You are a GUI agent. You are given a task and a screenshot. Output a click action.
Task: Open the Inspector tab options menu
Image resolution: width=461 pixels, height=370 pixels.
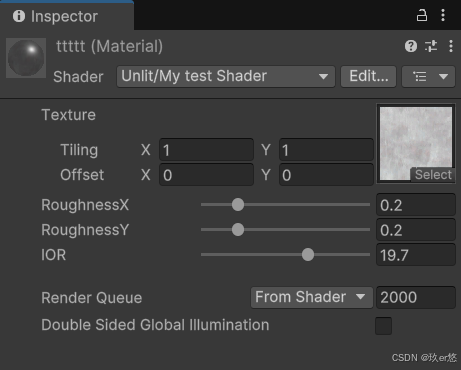443,15
